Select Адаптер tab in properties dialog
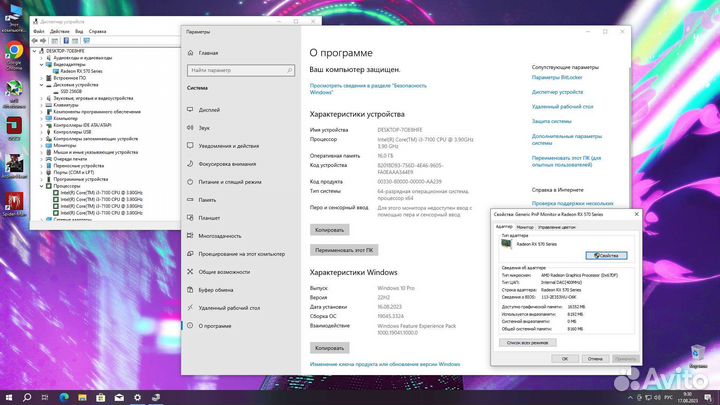Image resolution: width=720 pixels, height=405 pixels. (x=504, y=227)
